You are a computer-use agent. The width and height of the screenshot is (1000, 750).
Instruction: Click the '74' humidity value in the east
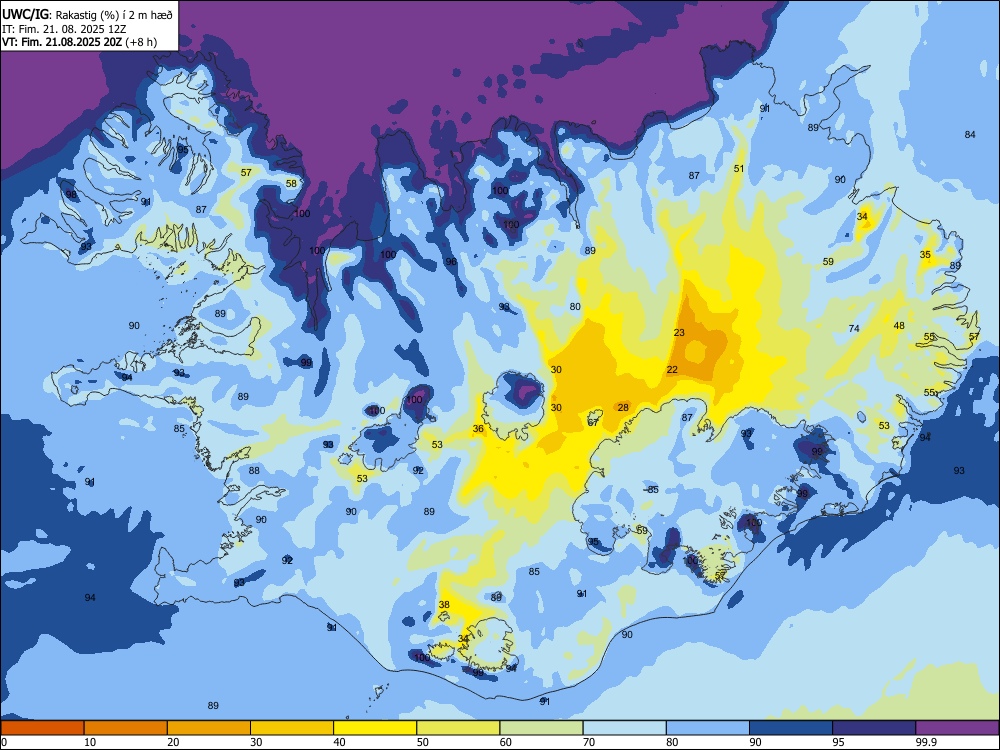pyautogui.click(x=854, y=328)
